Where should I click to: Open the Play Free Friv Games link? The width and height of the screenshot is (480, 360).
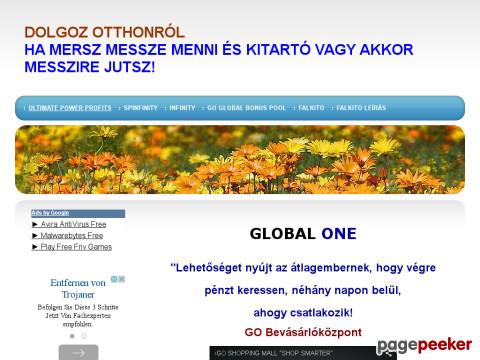pos(76,247)
